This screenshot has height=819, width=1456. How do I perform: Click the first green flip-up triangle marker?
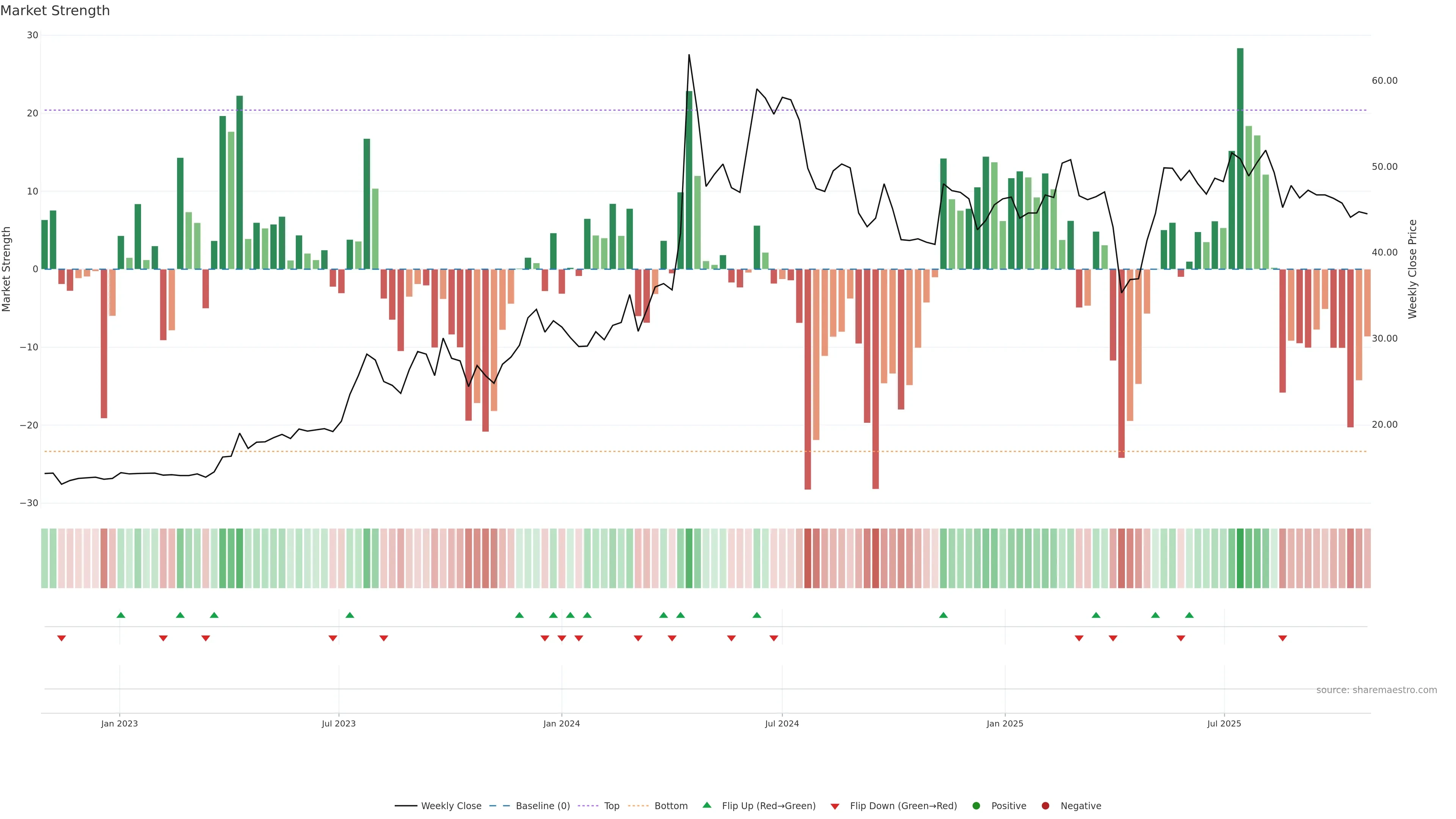click(121, 615)
